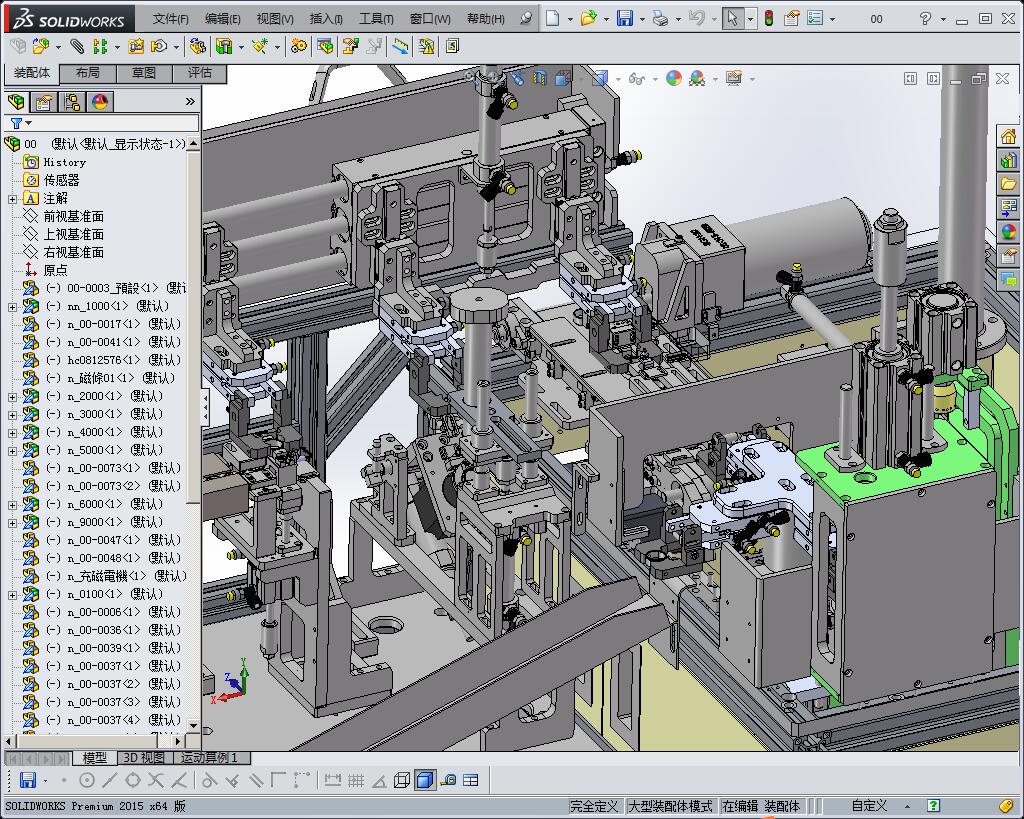Switch to the 布局 tab
The width and height of the screenshot is (1024, 819).
pyautogui.click(x=88, y=72)
